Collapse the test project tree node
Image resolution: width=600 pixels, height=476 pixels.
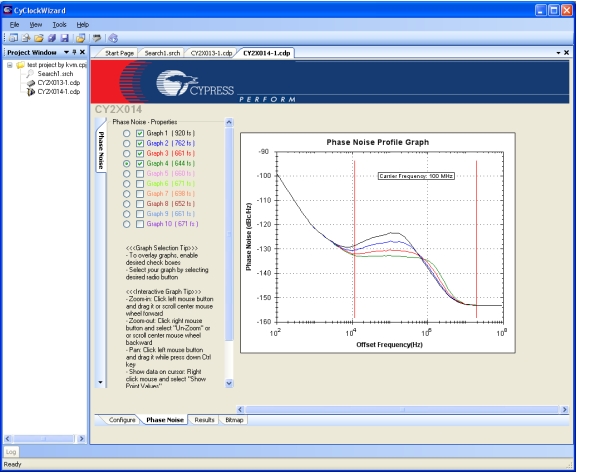(x=9, y=65)
